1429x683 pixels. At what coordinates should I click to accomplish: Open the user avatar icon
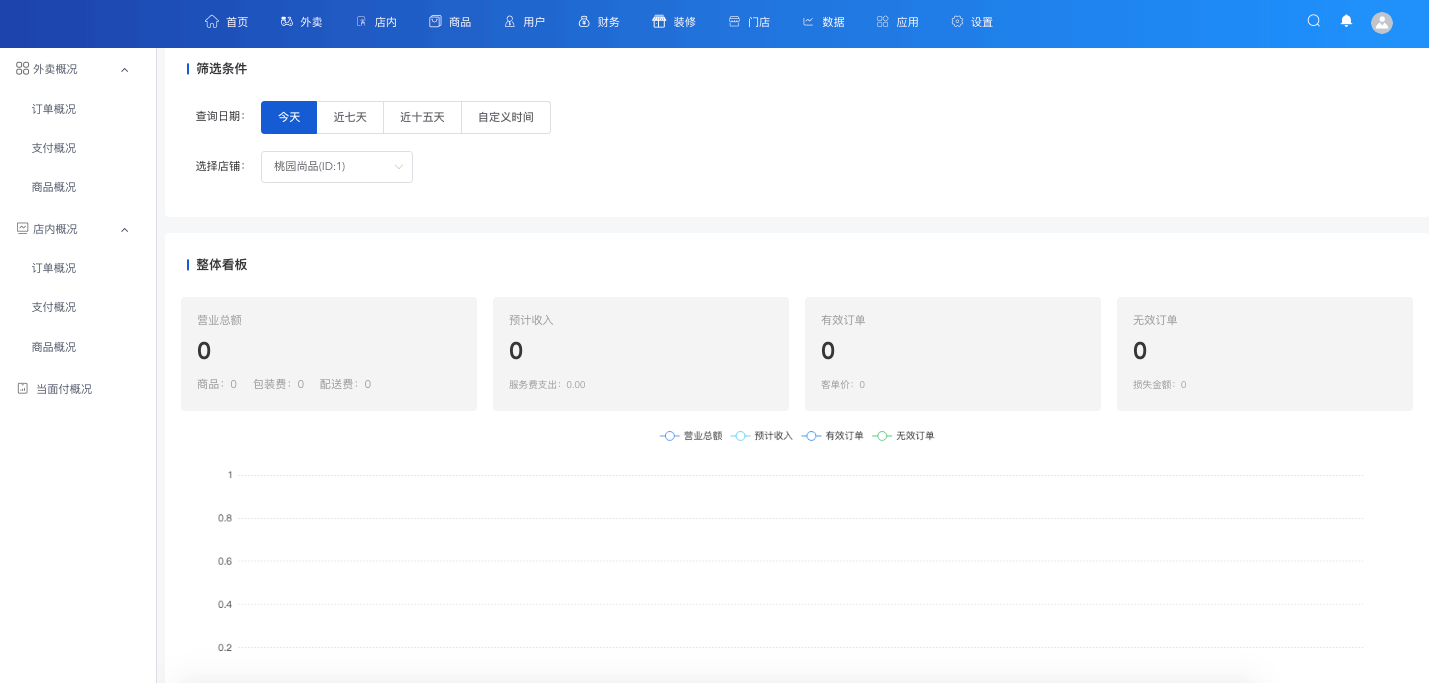1382,22
